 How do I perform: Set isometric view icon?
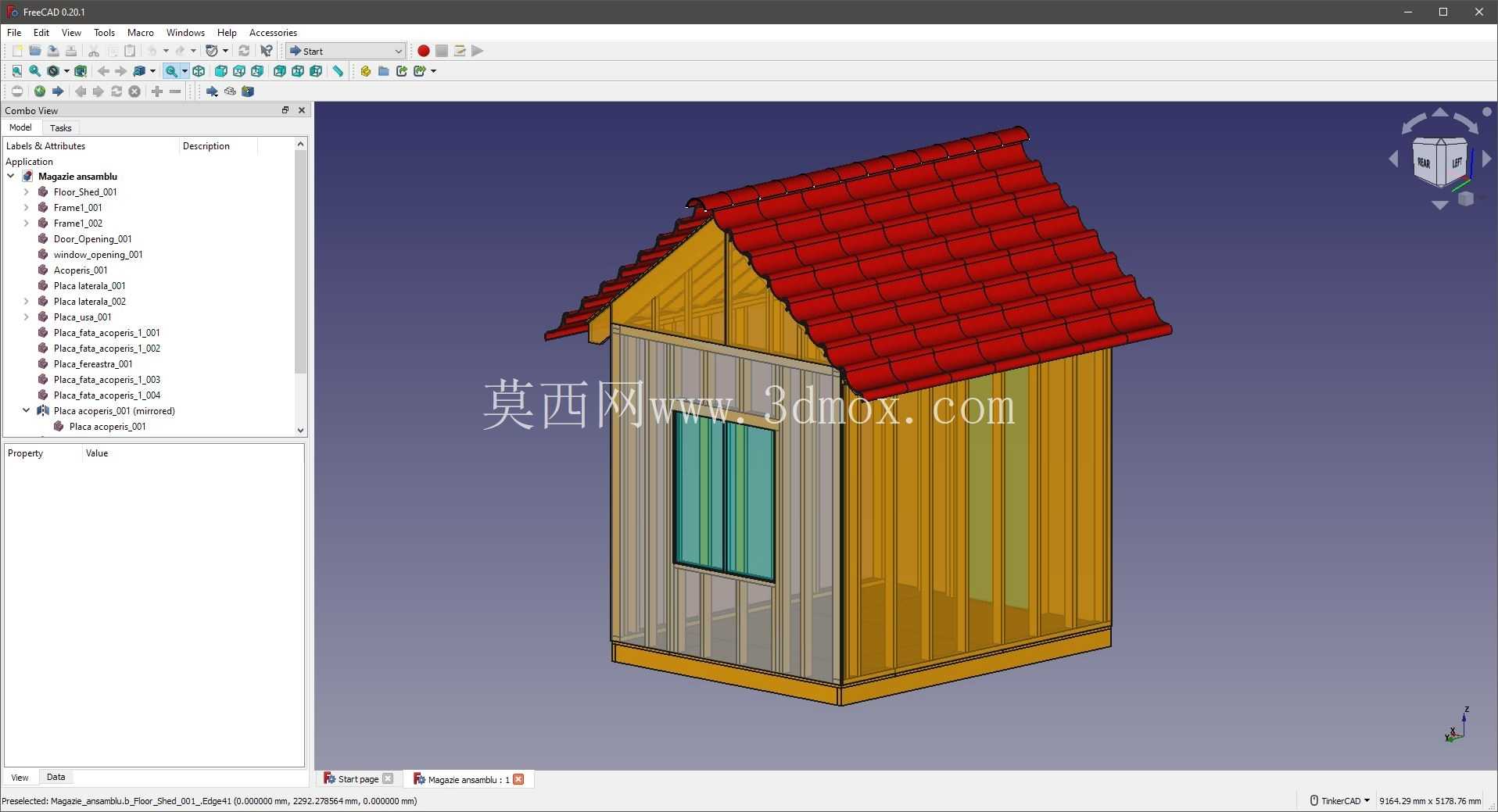(x=199, y=71)
